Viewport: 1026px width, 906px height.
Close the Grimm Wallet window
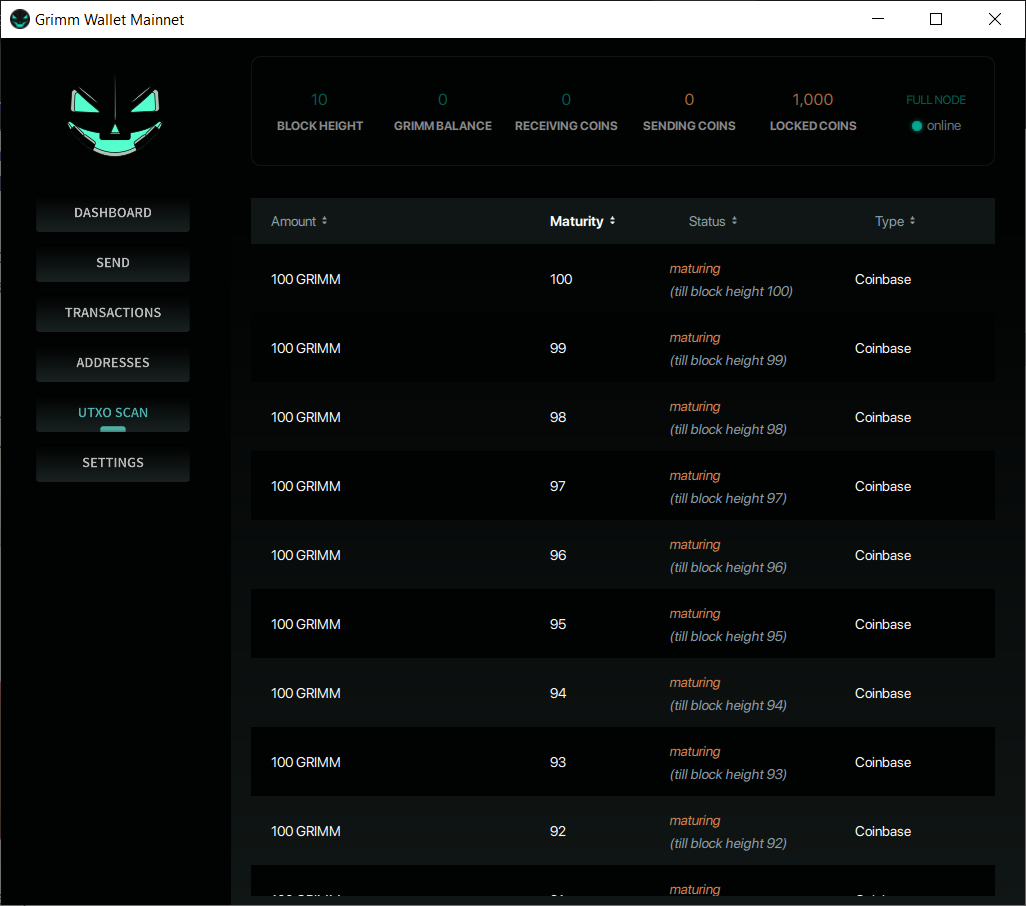(995, 19)
